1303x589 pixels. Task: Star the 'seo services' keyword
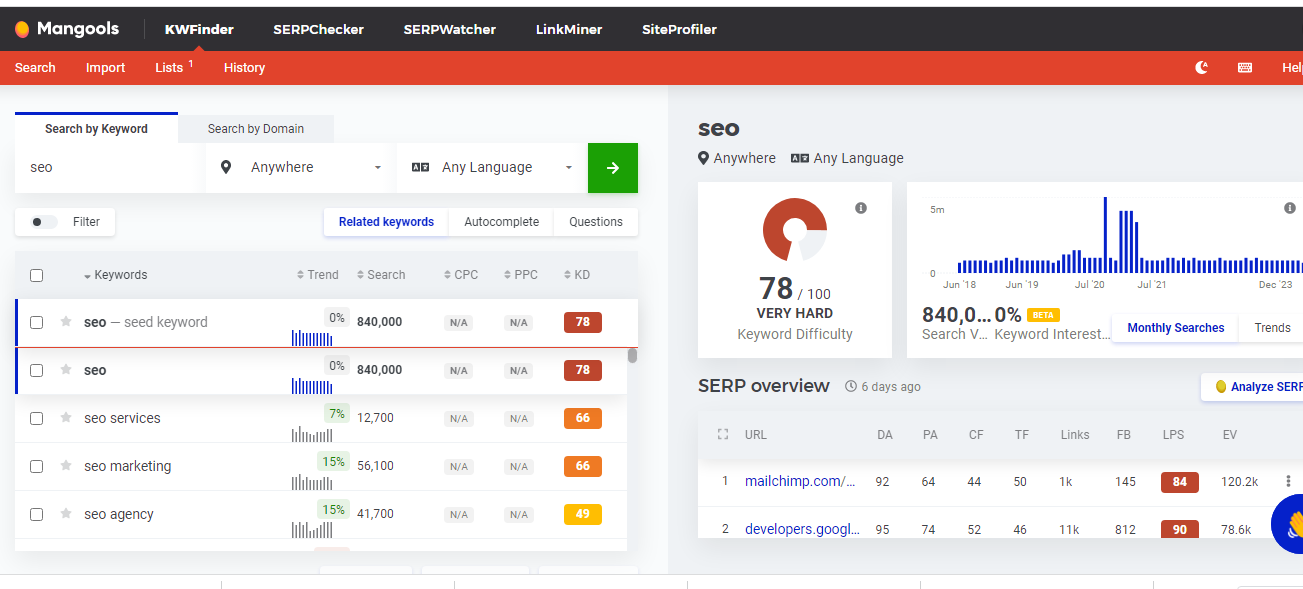tap(66, 418)
